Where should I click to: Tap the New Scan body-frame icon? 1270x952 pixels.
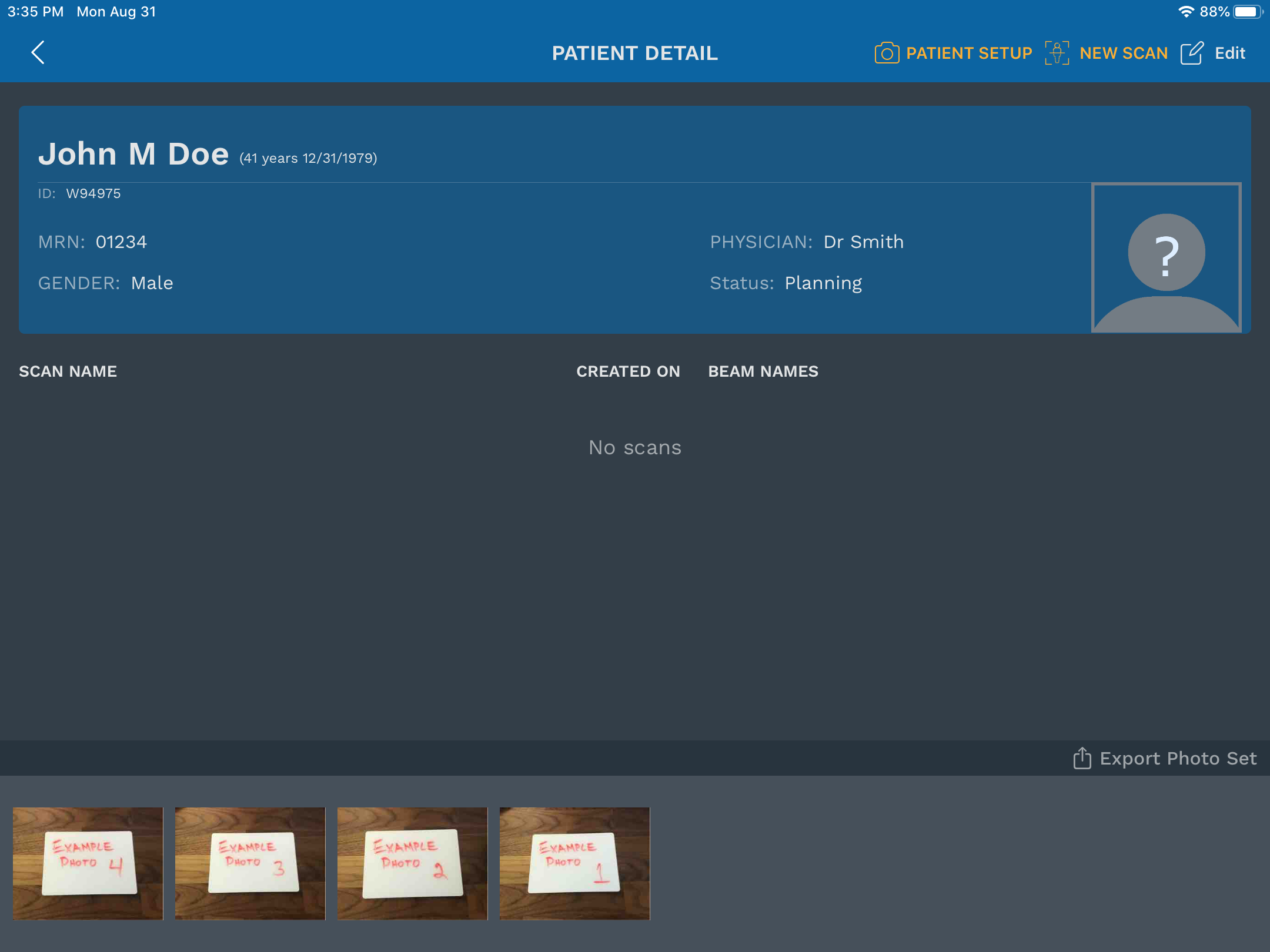(x=1057, y=53)
